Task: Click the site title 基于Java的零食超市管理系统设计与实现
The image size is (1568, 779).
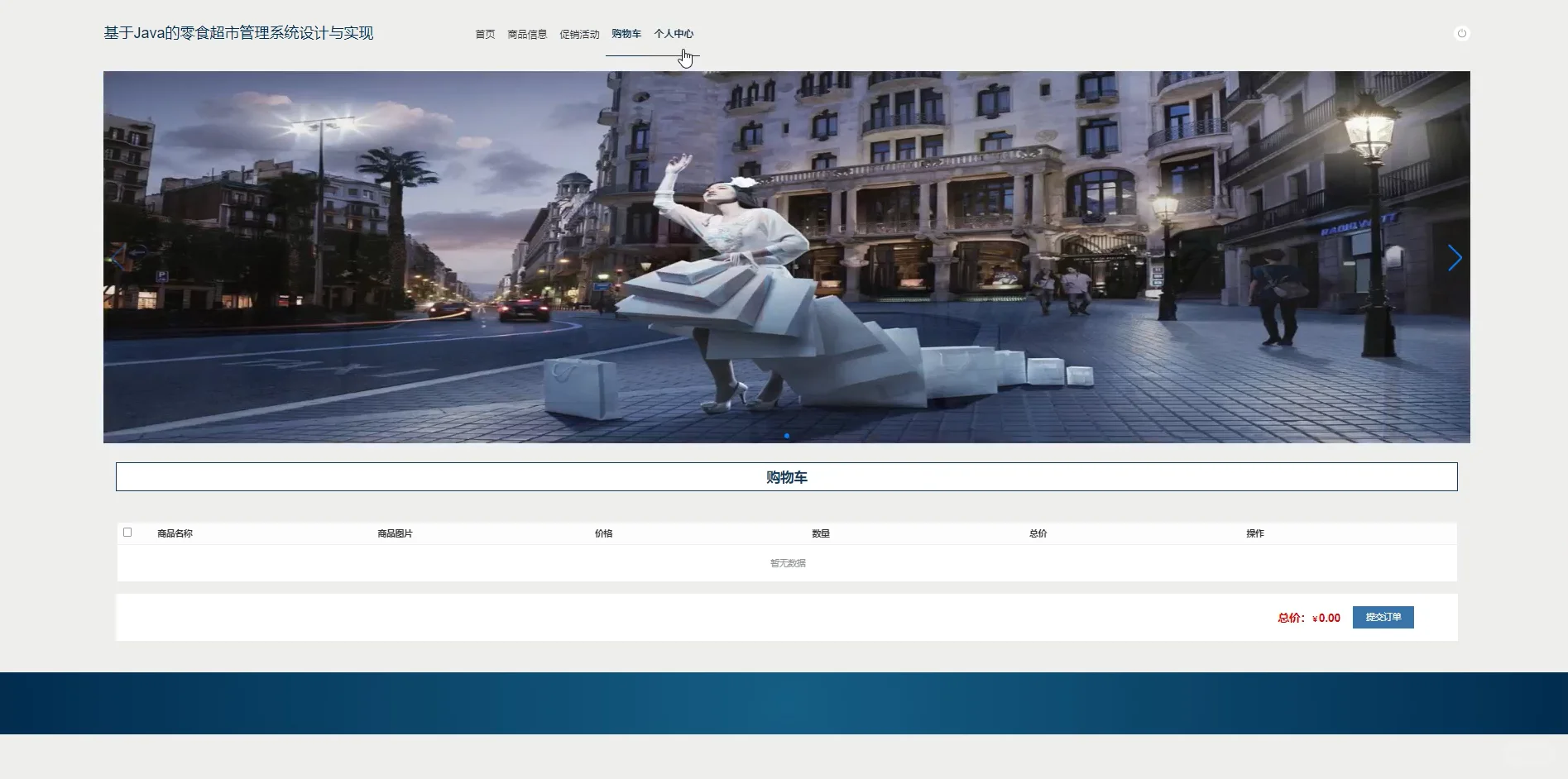Action: tap(238, 33)
